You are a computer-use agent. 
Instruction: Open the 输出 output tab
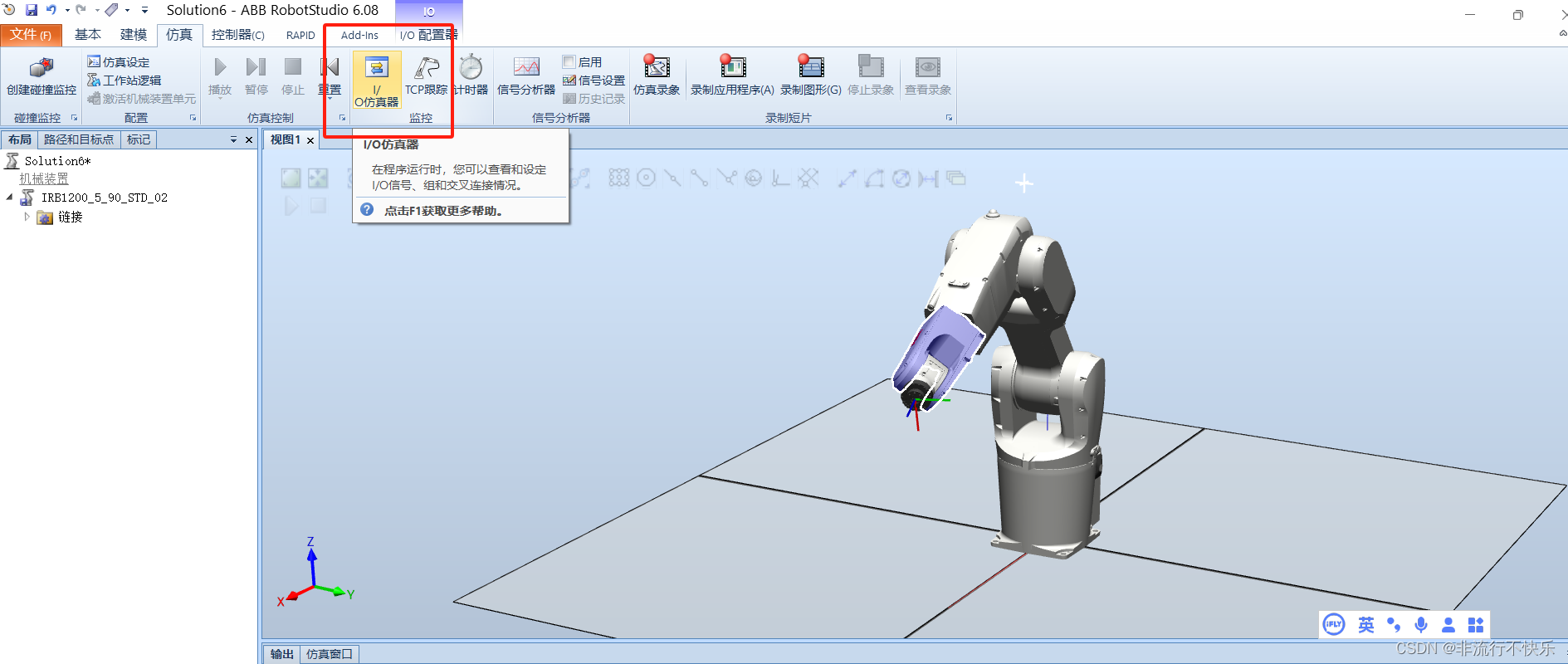pos(281,654)
